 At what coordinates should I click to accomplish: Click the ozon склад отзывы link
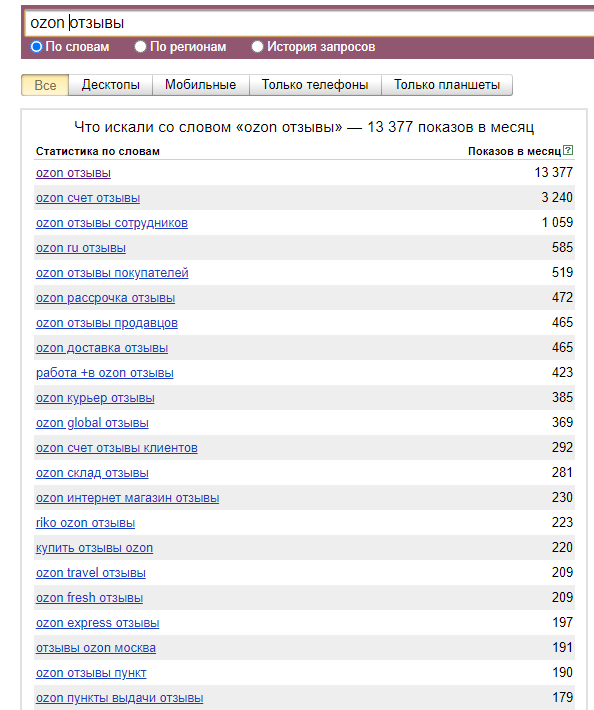[92, 473]
